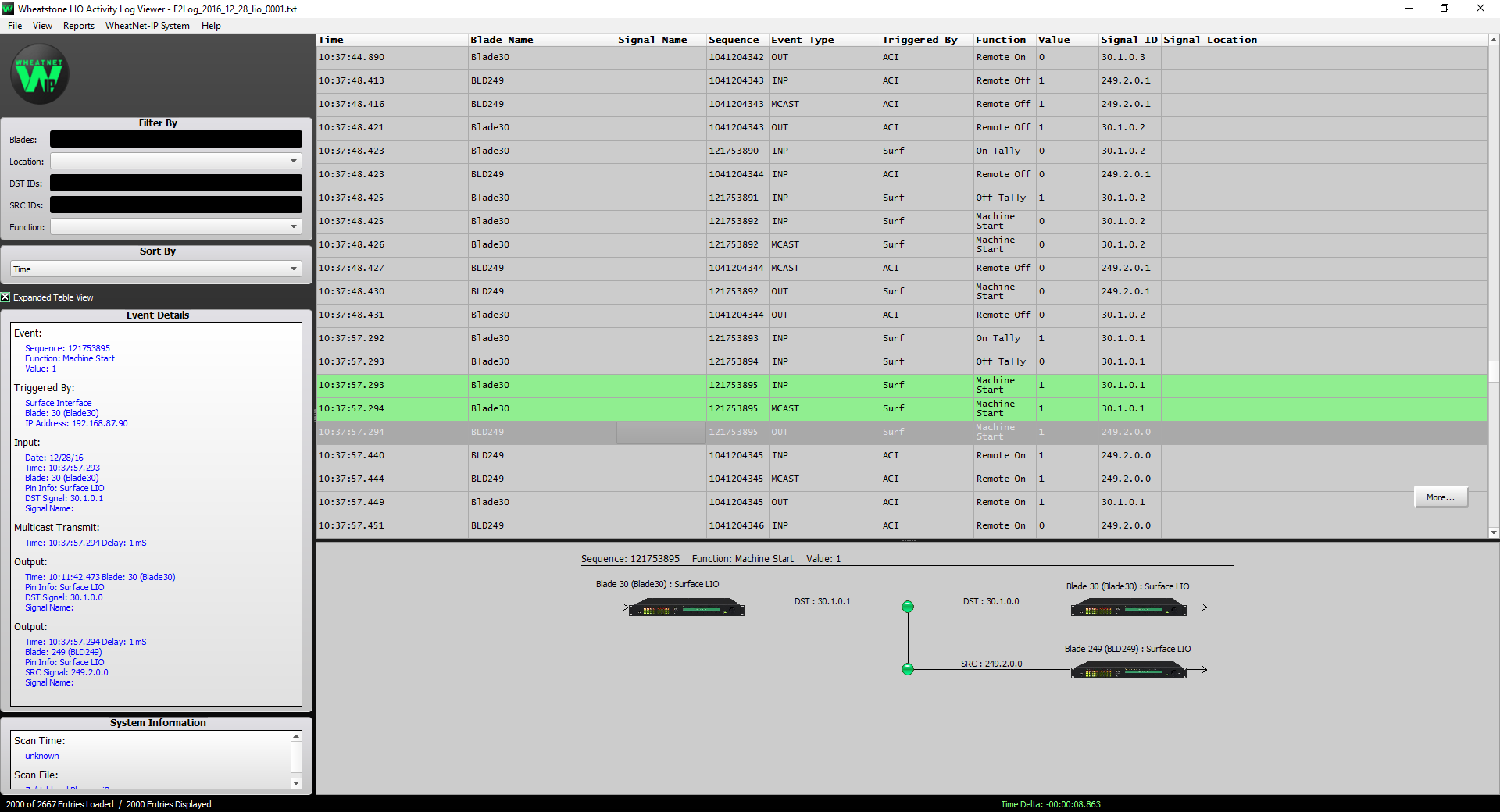
Task: Click the Triggered By column header
Action: tap(927, 40)
